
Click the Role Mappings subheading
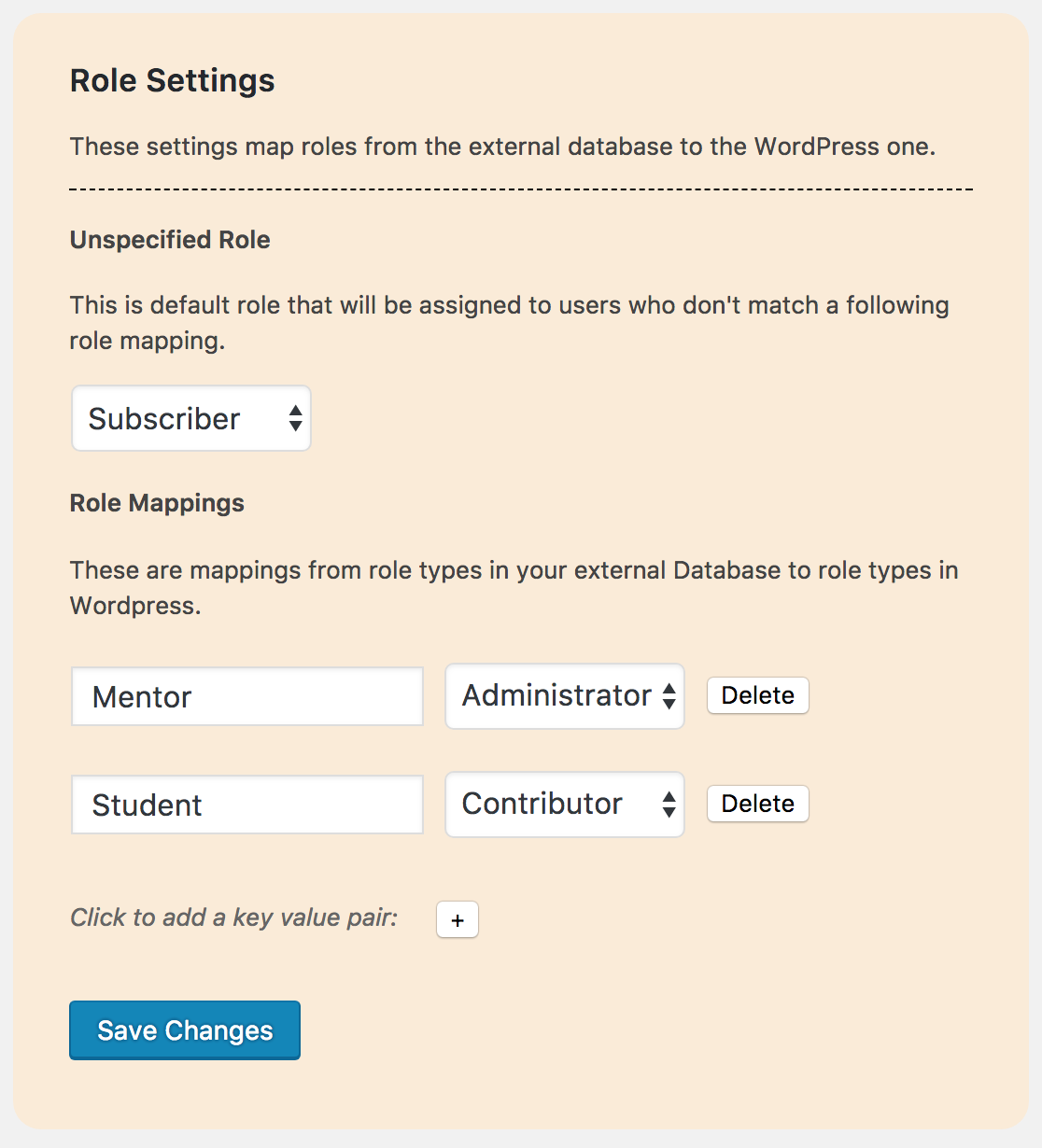[x=157, y=503]
